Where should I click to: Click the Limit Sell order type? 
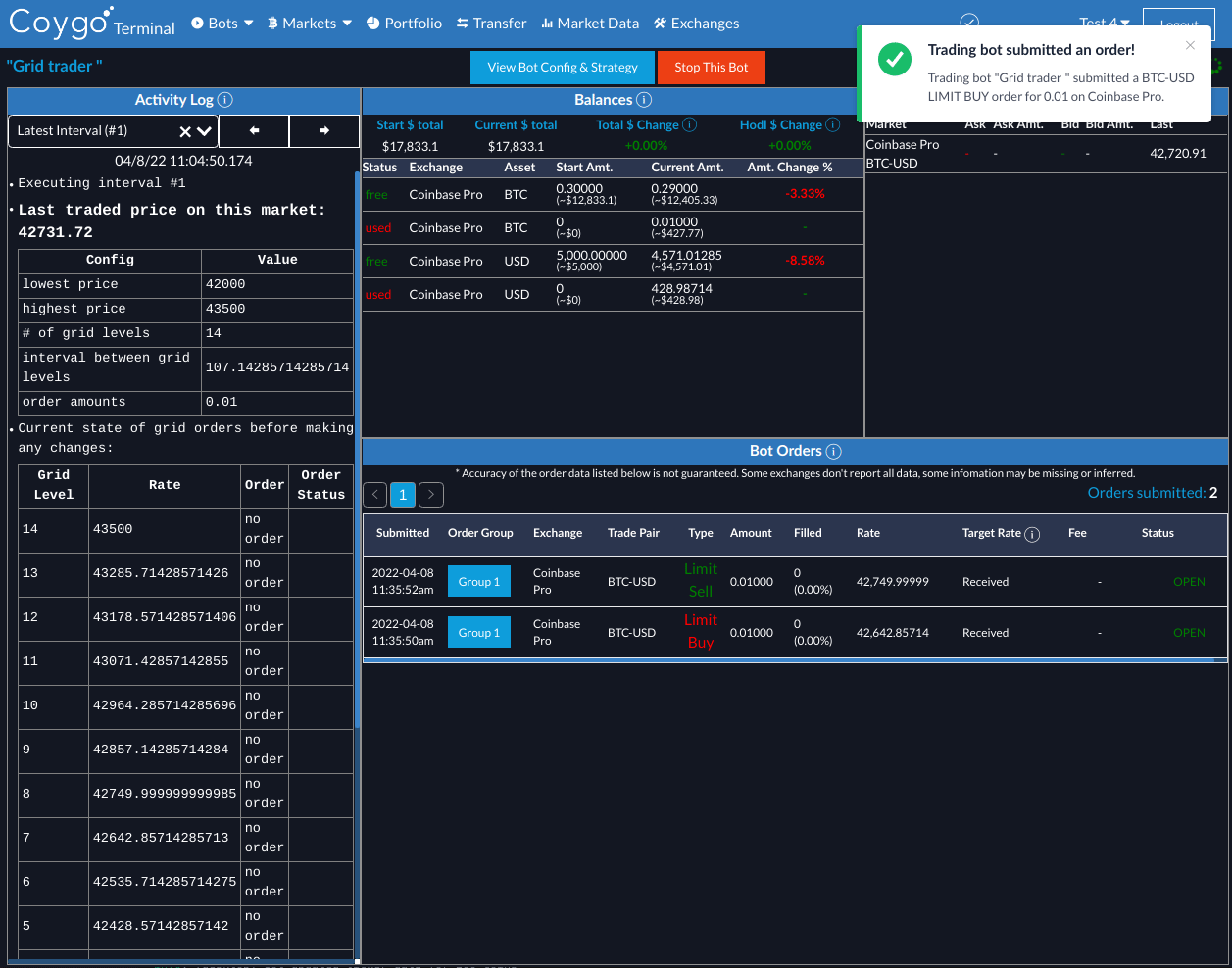[701, 580]
